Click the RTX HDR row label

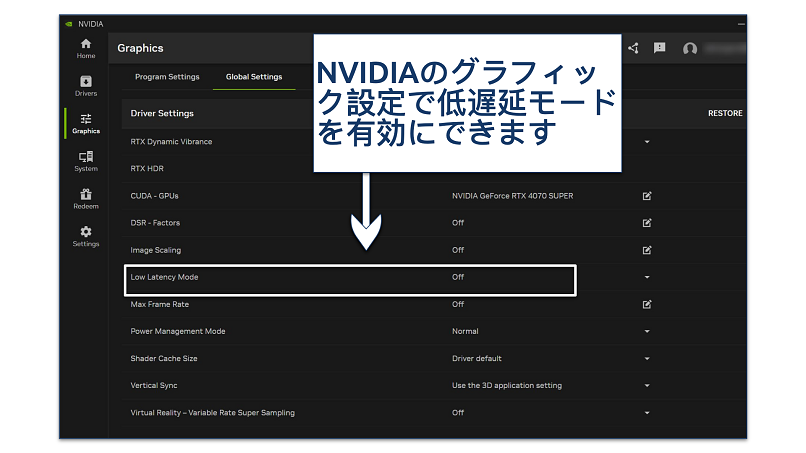point(147,169)
